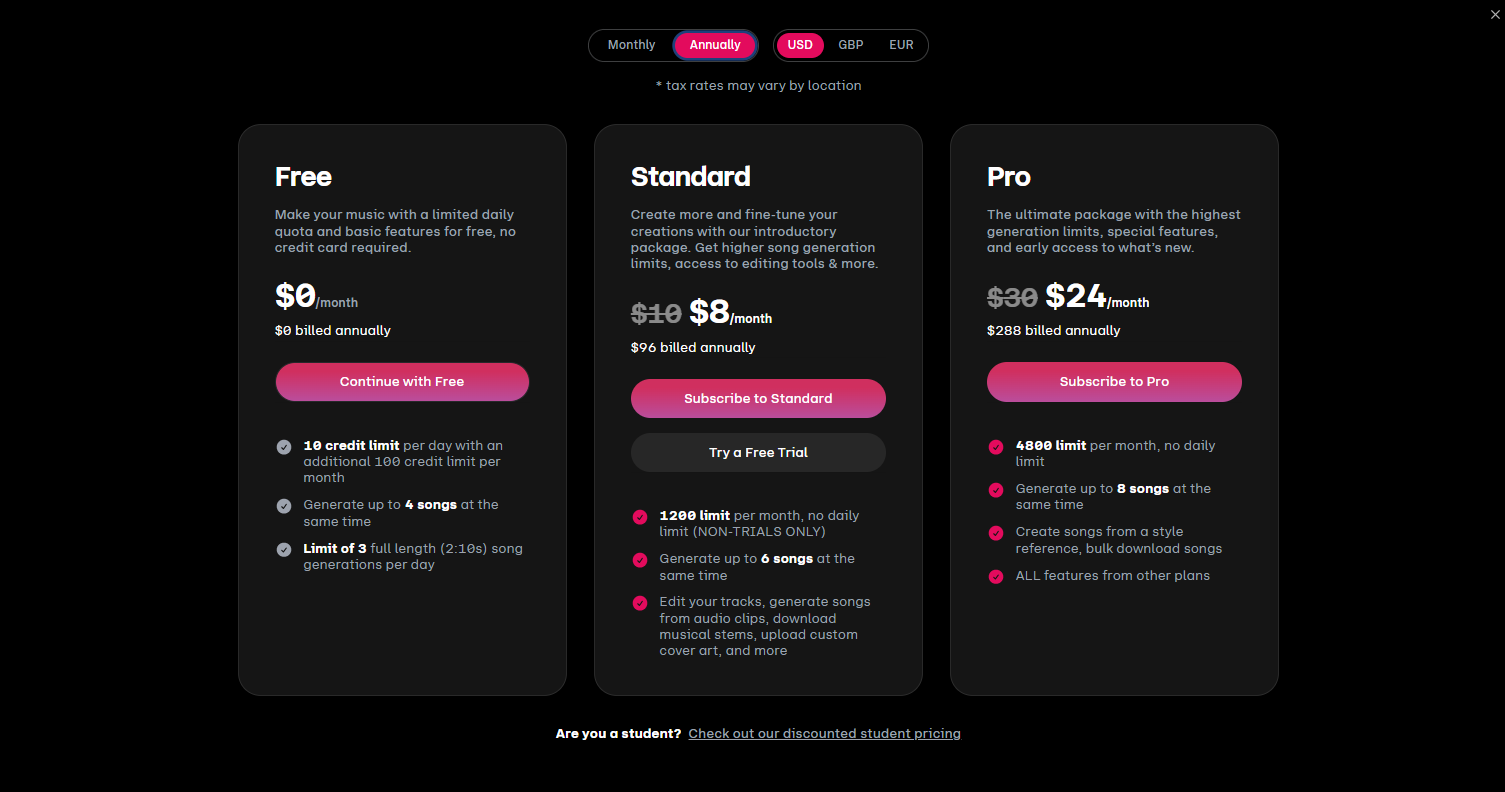The width and height of the screenshot is (1505, 792).
Task: Change currency to GBP
Action: pos(851,45)
